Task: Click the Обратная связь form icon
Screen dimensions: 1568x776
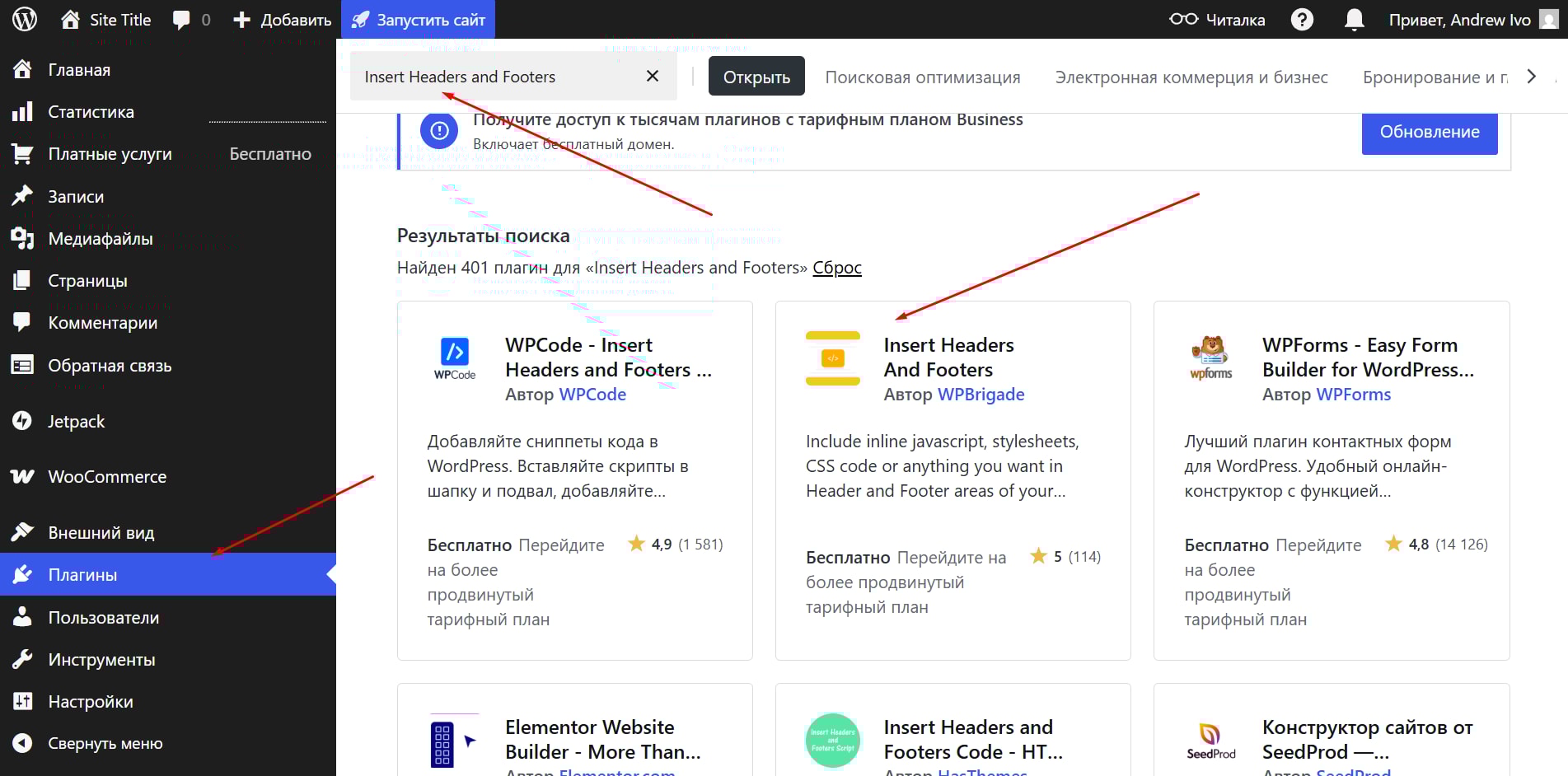Action: click(22, 365)
